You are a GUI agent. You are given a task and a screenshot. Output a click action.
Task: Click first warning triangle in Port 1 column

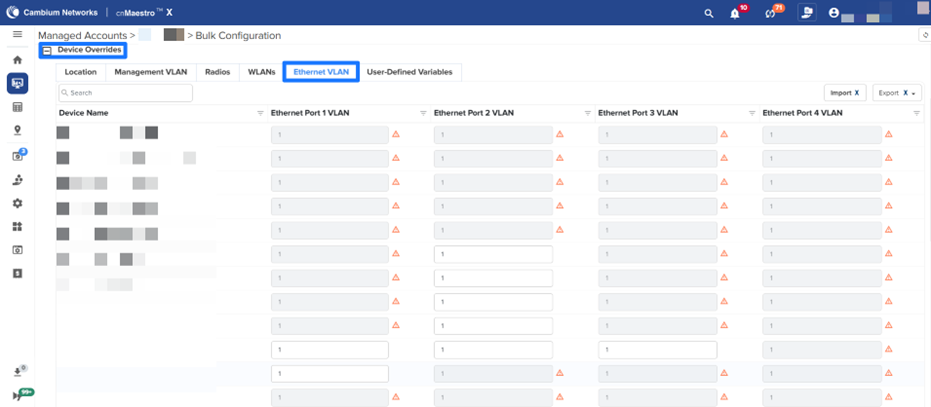click(x=395, y=134)
